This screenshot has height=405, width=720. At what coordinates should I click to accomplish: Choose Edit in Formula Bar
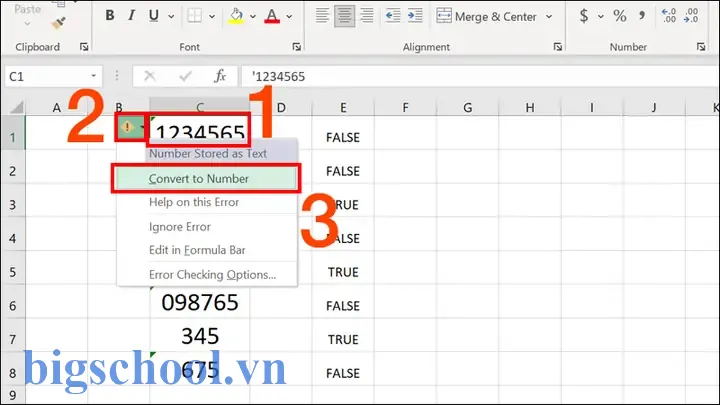(x=206, y=250)
